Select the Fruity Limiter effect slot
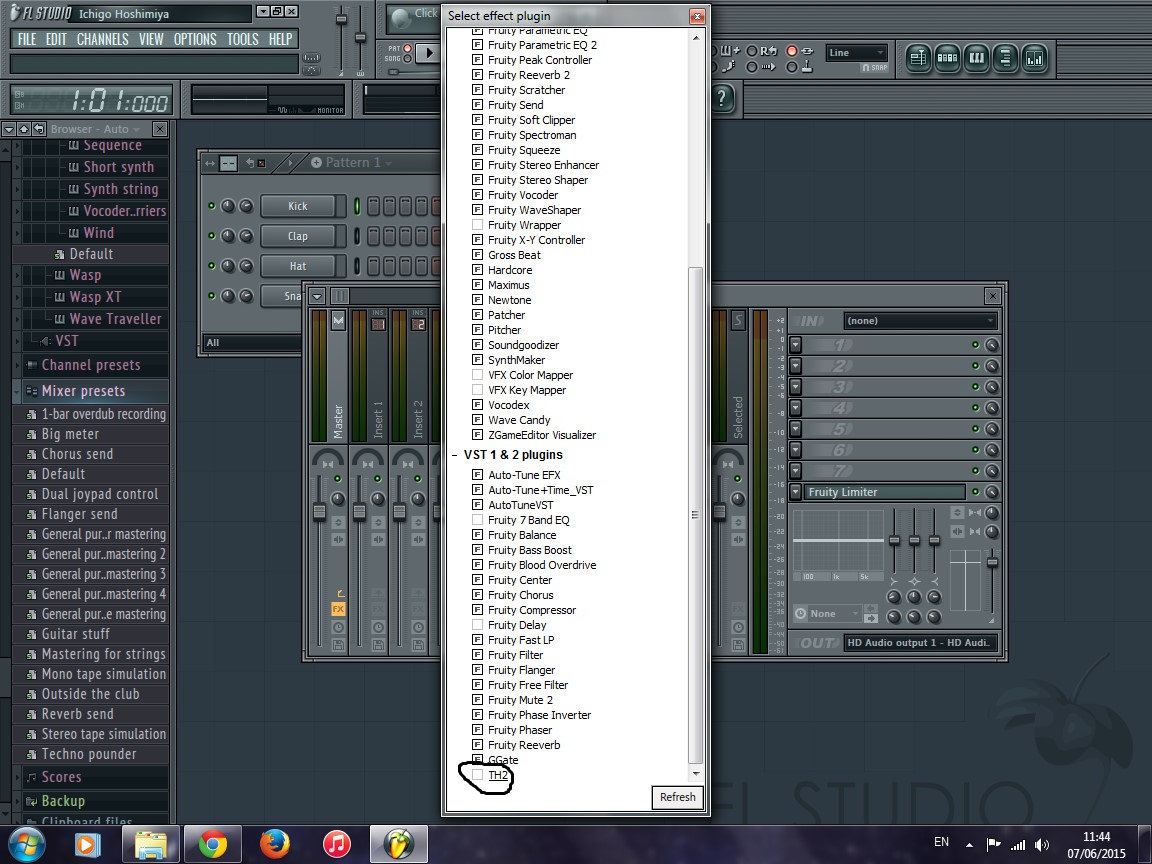The width and height of the screenshot is (1152, 864). (885, 492)
